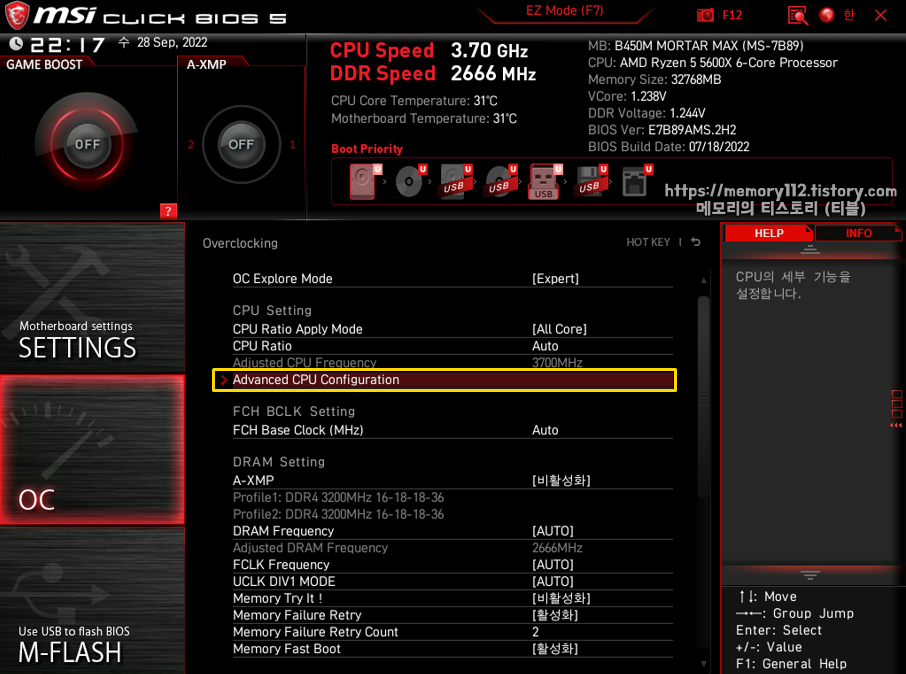Screen dimensions: 906x674
Task: Open the INFO tab
Action: pos(859,233)
